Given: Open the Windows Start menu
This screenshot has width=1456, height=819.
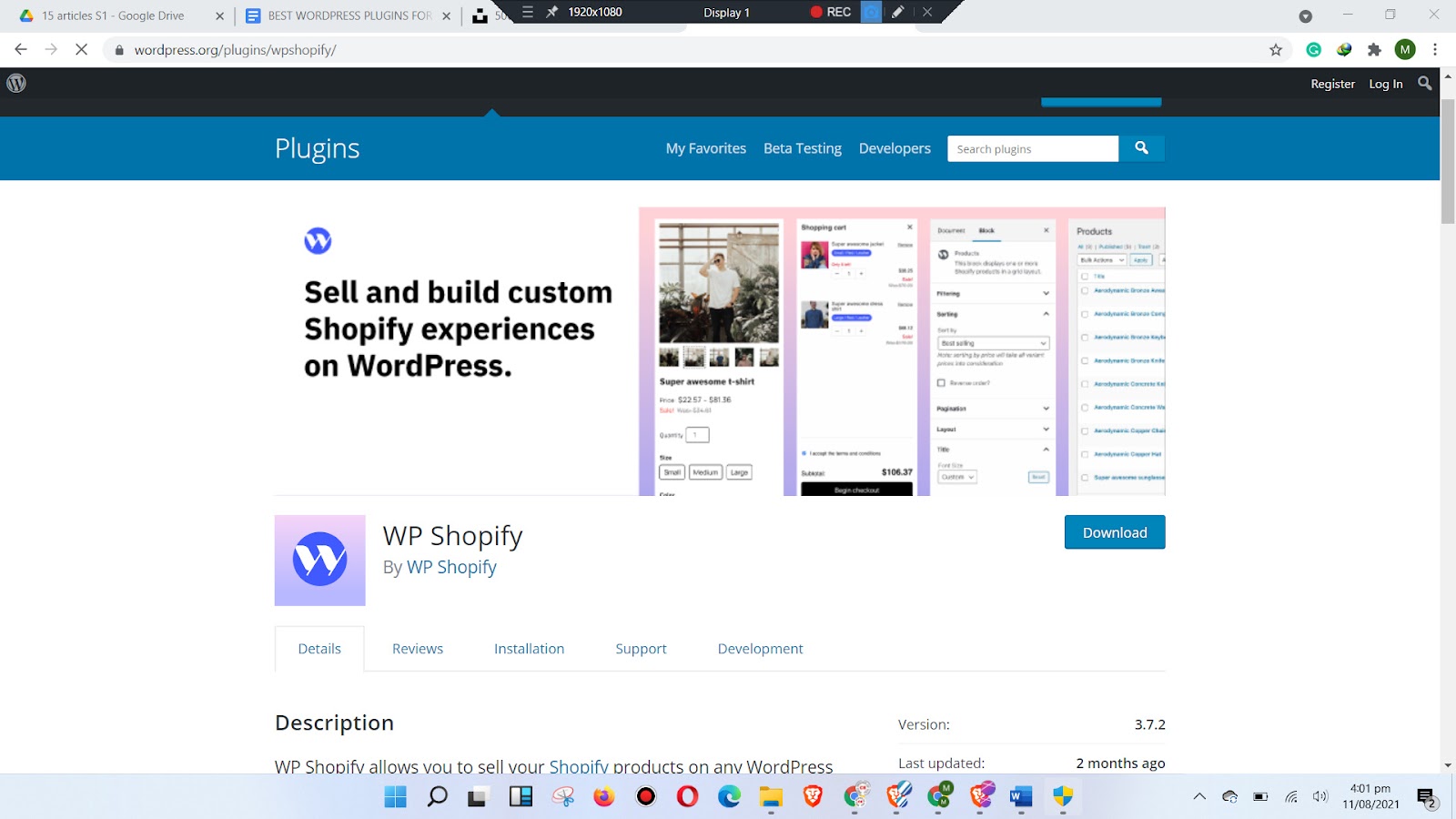Looking at the screenshot, I should click(396, 797).
